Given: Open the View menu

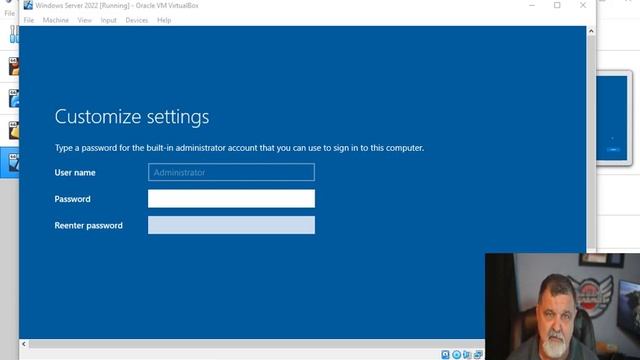Looking at the screenshot, I should [84, 20].
